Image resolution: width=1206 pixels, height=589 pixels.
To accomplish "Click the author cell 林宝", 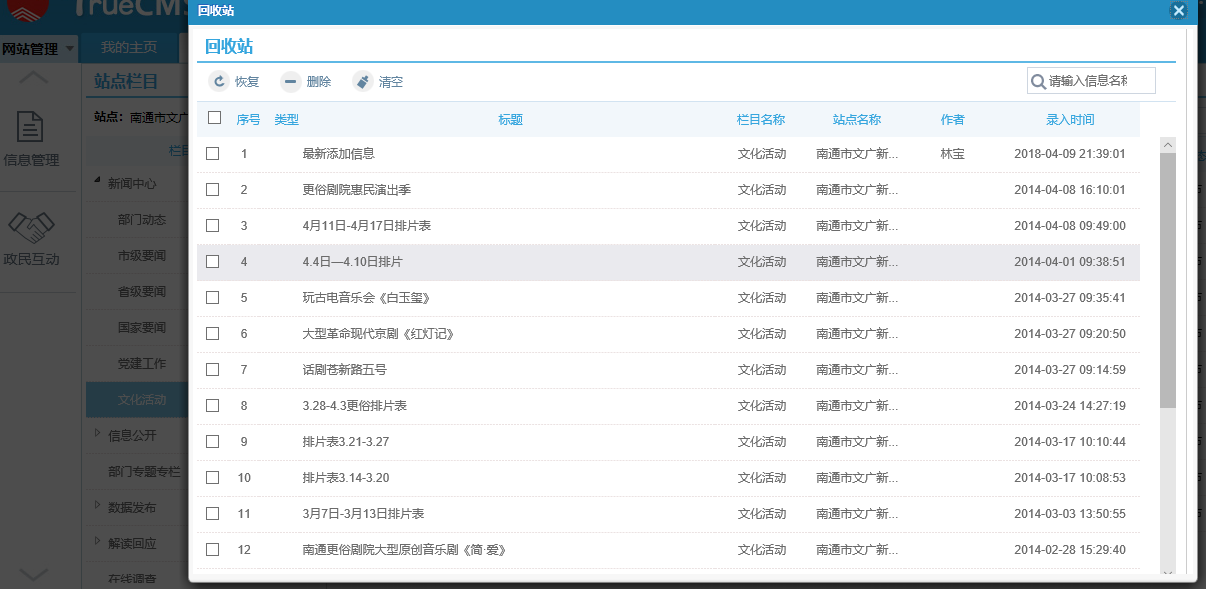I will pos(953,154).
